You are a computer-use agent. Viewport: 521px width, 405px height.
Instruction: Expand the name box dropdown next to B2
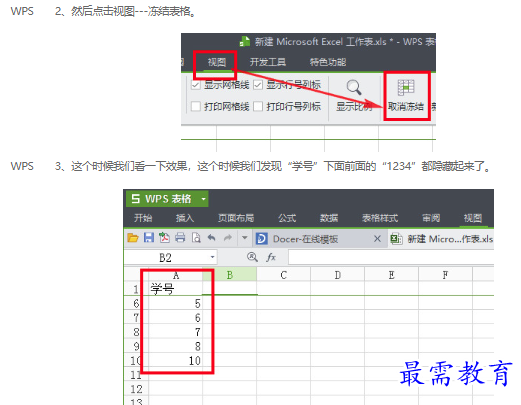click(212, 257)
